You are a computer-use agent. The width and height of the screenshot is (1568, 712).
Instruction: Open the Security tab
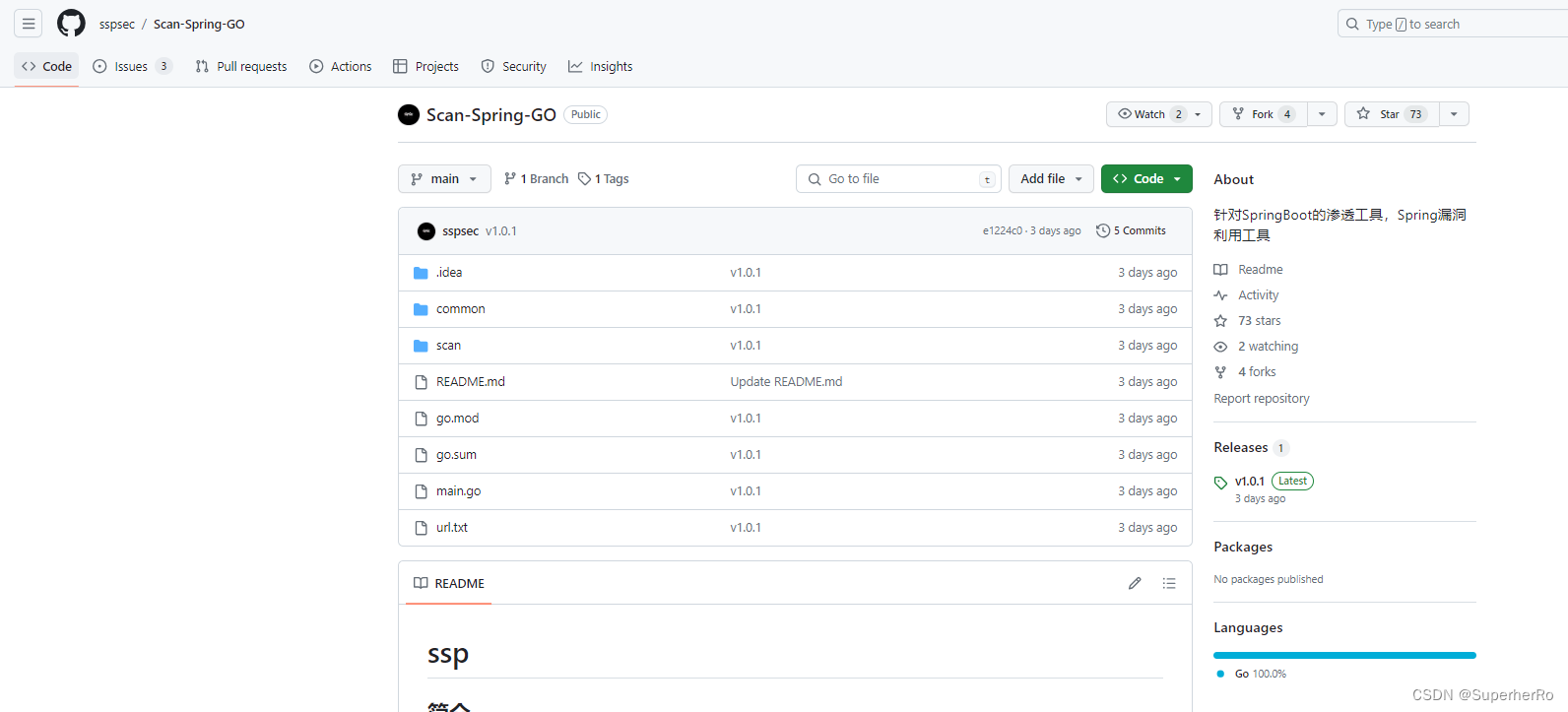[x=513, y=66]
